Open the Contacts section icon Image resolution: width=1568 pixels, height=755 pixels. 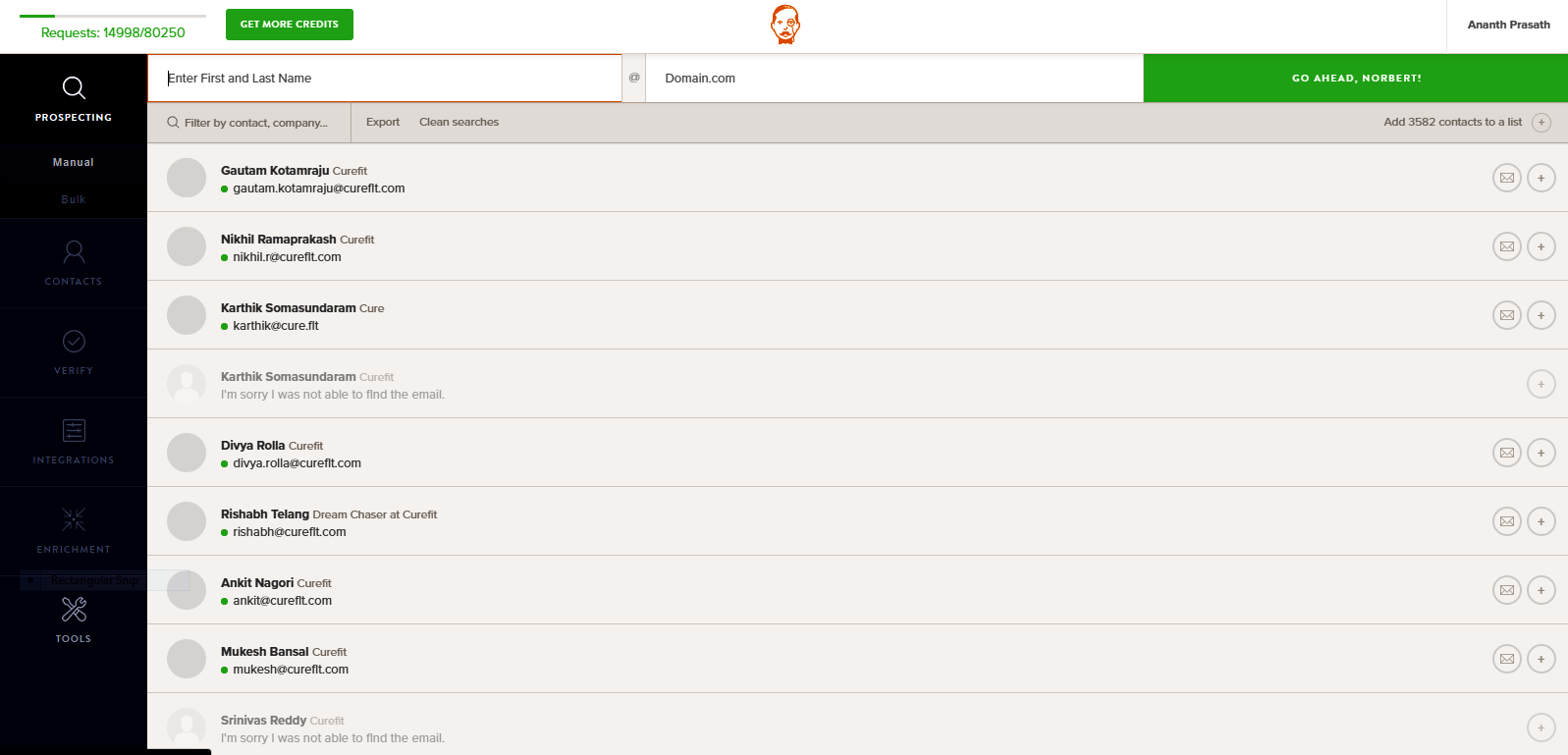[74, 252]
